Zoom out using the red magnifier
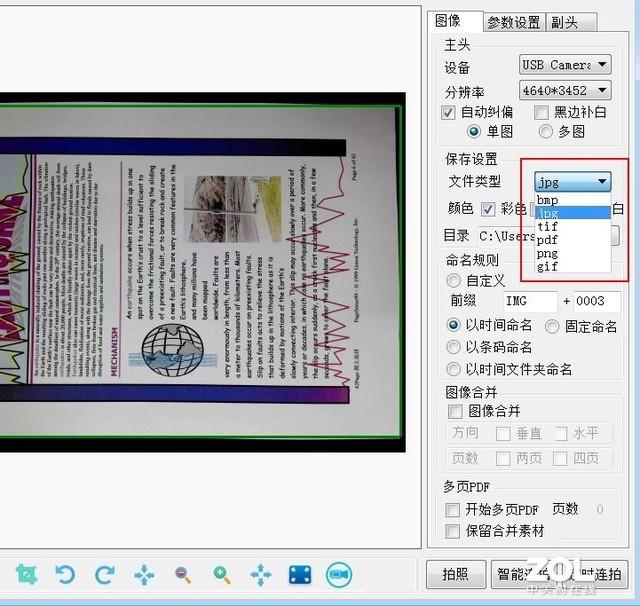The image size is (640, 606). click(182, 575)
